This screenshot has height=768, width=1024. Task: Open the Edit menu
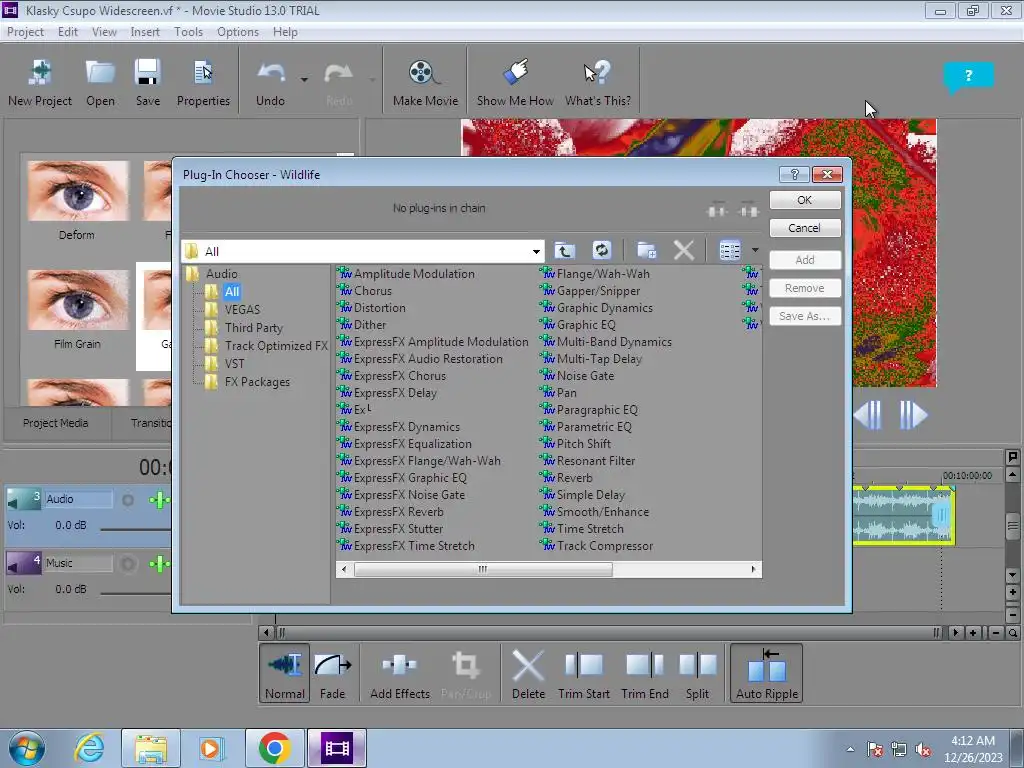pyautogui.click(x=67, y=32)
